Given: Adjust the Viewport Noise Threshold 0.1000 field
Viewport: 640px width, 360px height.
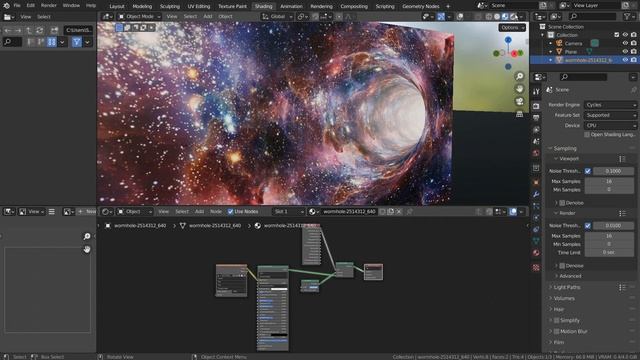Looking at the screenshot, I should click(x=613, y=171).
